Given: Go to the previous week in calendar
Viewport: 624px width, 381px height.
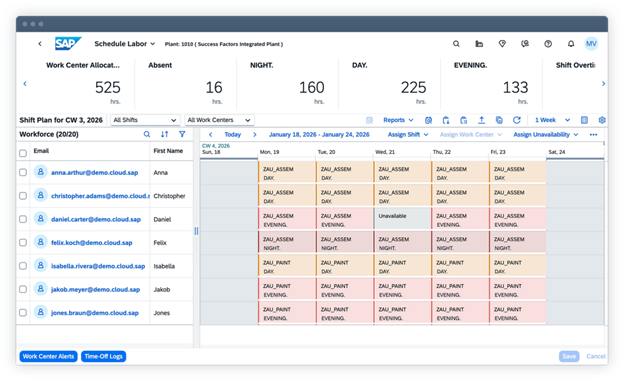Looking at the screenshot, I should pos(211,135).
